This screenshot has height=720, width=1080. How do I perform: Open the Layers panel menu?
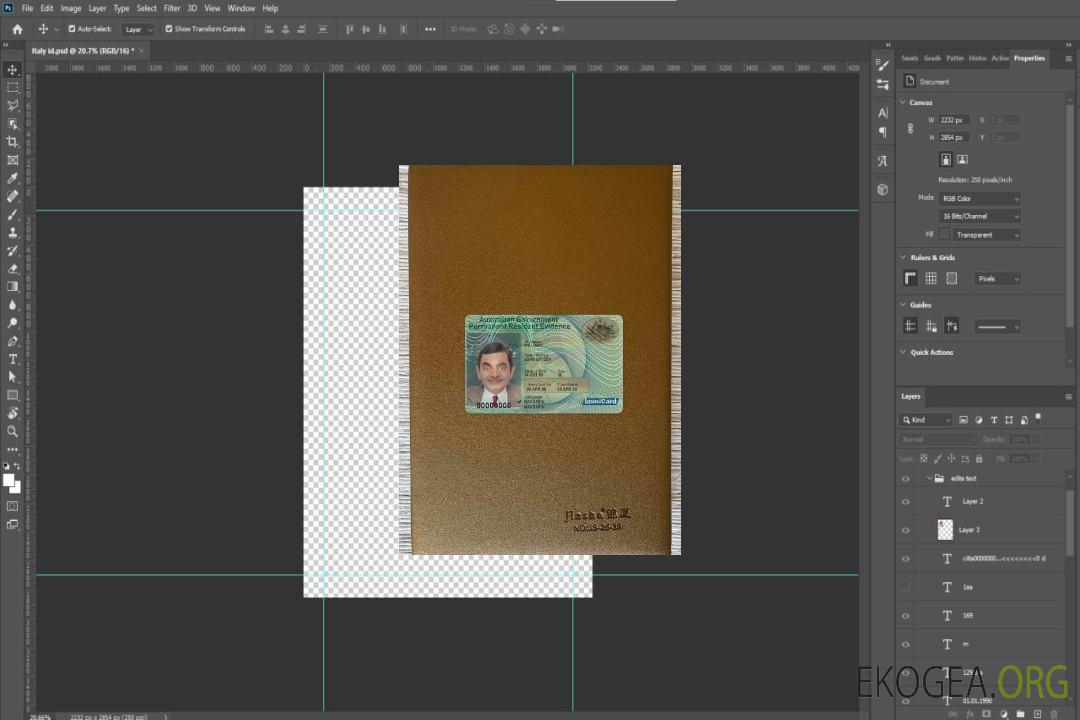(1068, 397)
